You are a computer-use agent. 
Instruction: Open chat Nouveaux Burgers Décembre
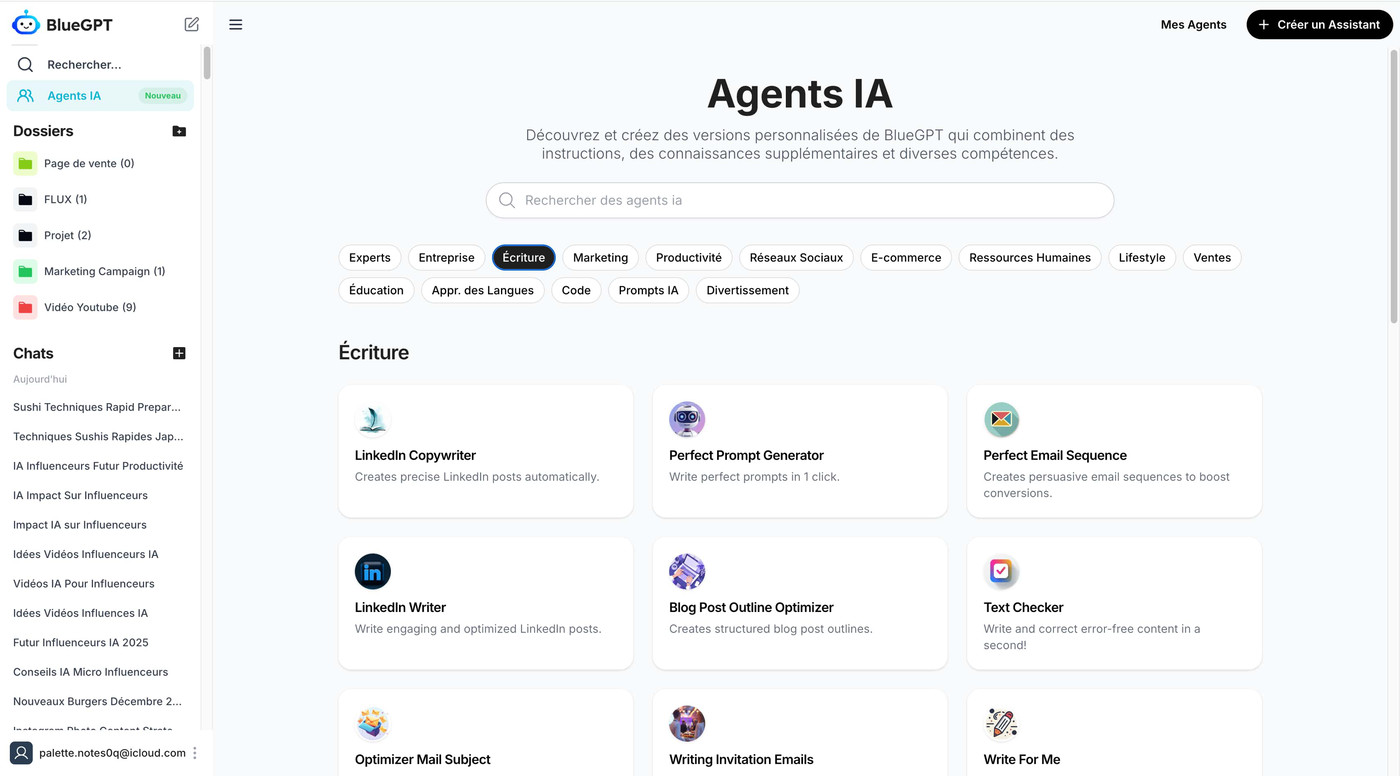[97, 701]
